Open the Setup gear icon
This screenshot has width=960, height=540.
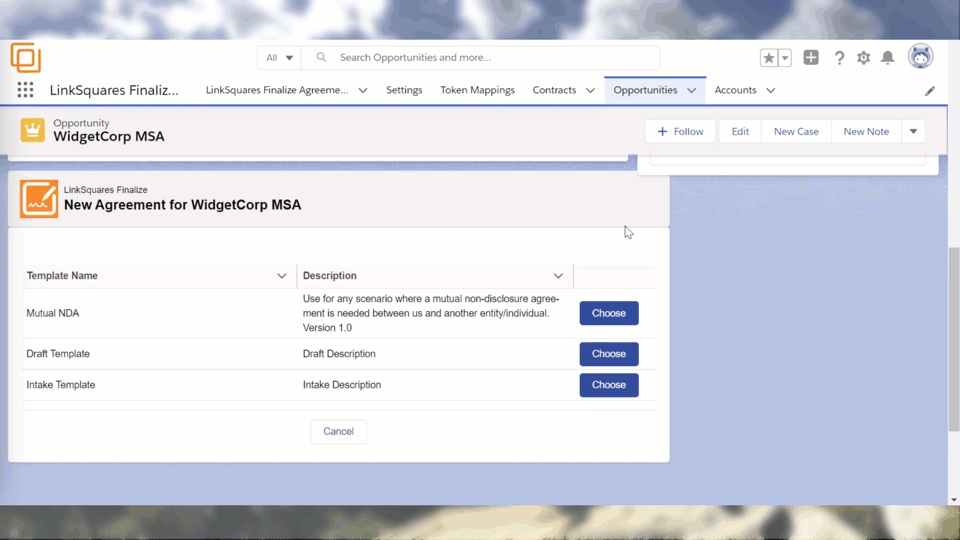863,58
